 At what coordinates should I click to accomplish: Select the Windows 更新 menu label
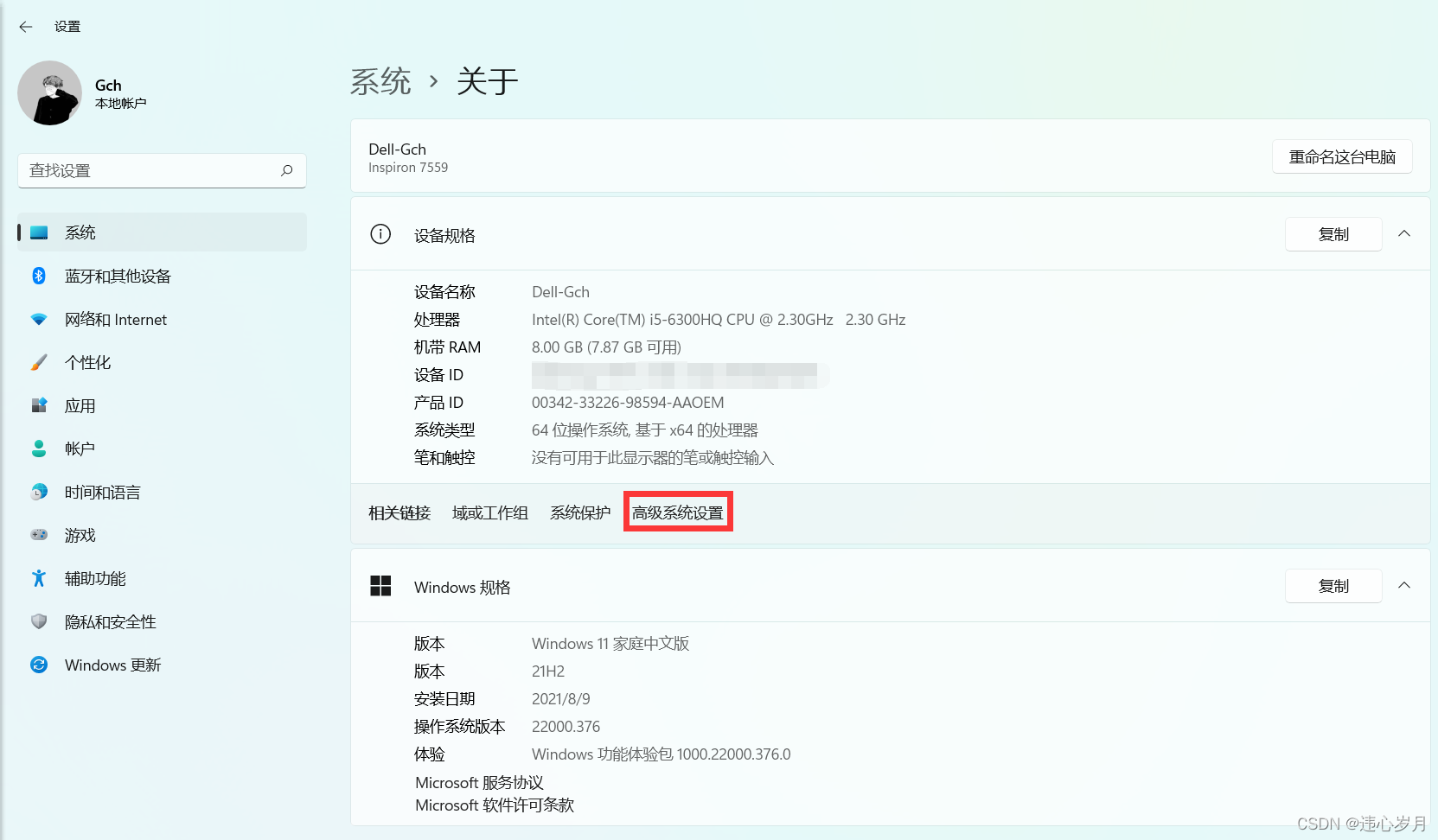click(x=113, y=665)
